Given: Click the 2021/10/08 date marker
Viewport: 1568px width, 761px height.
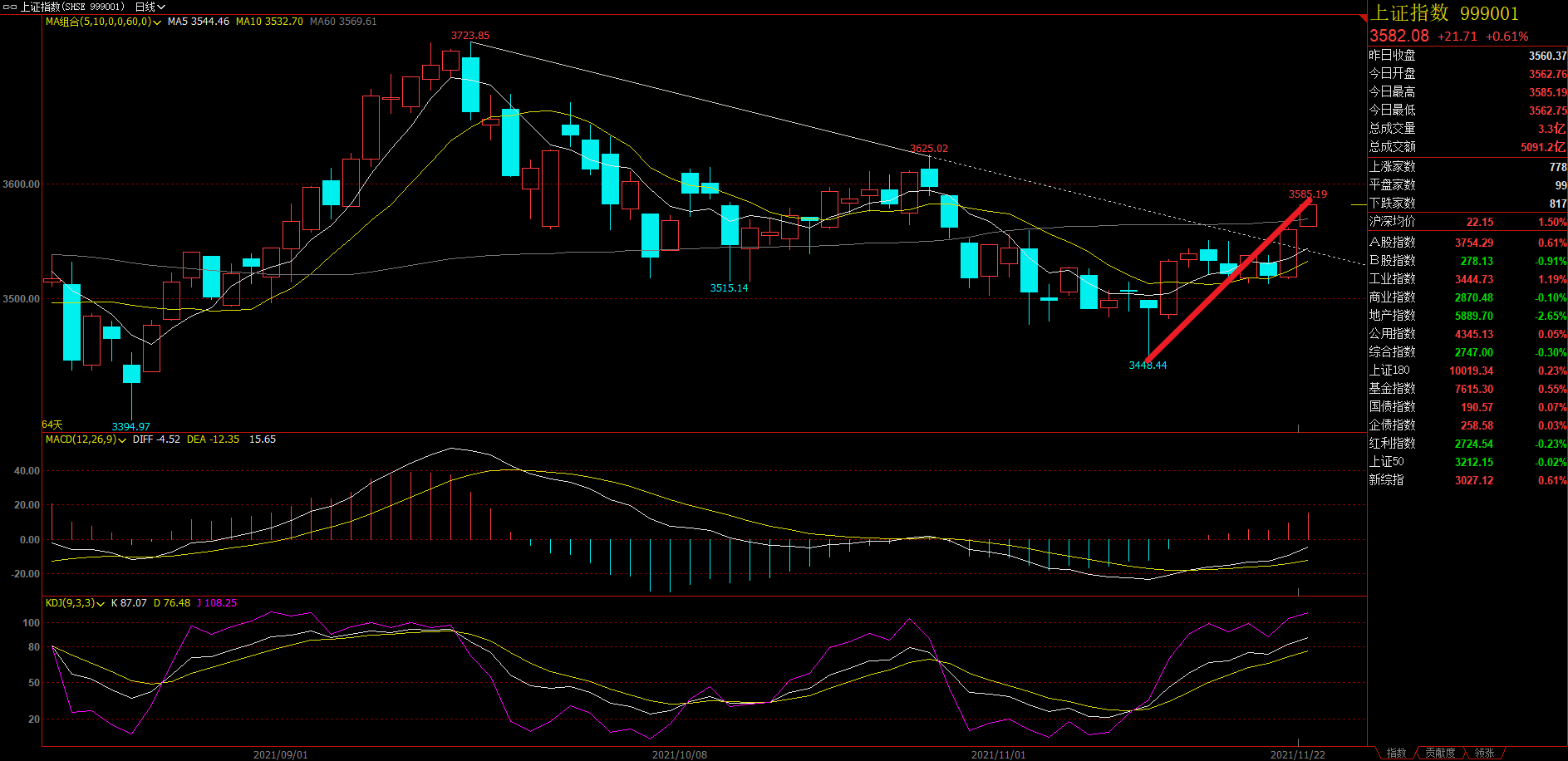Looking at the screenshot, I should pyautogui.click(x=680, y=754).
